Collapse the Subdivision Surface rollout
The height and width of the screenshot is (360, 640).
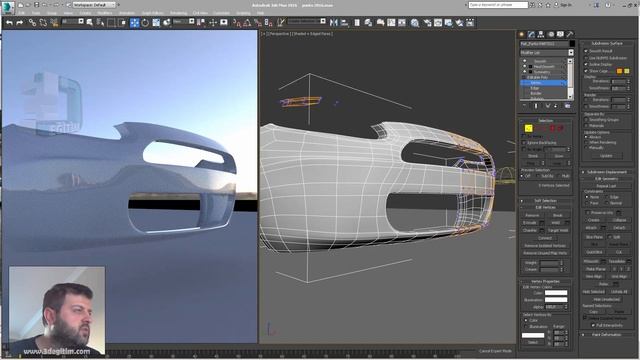(x=607, y=43)
